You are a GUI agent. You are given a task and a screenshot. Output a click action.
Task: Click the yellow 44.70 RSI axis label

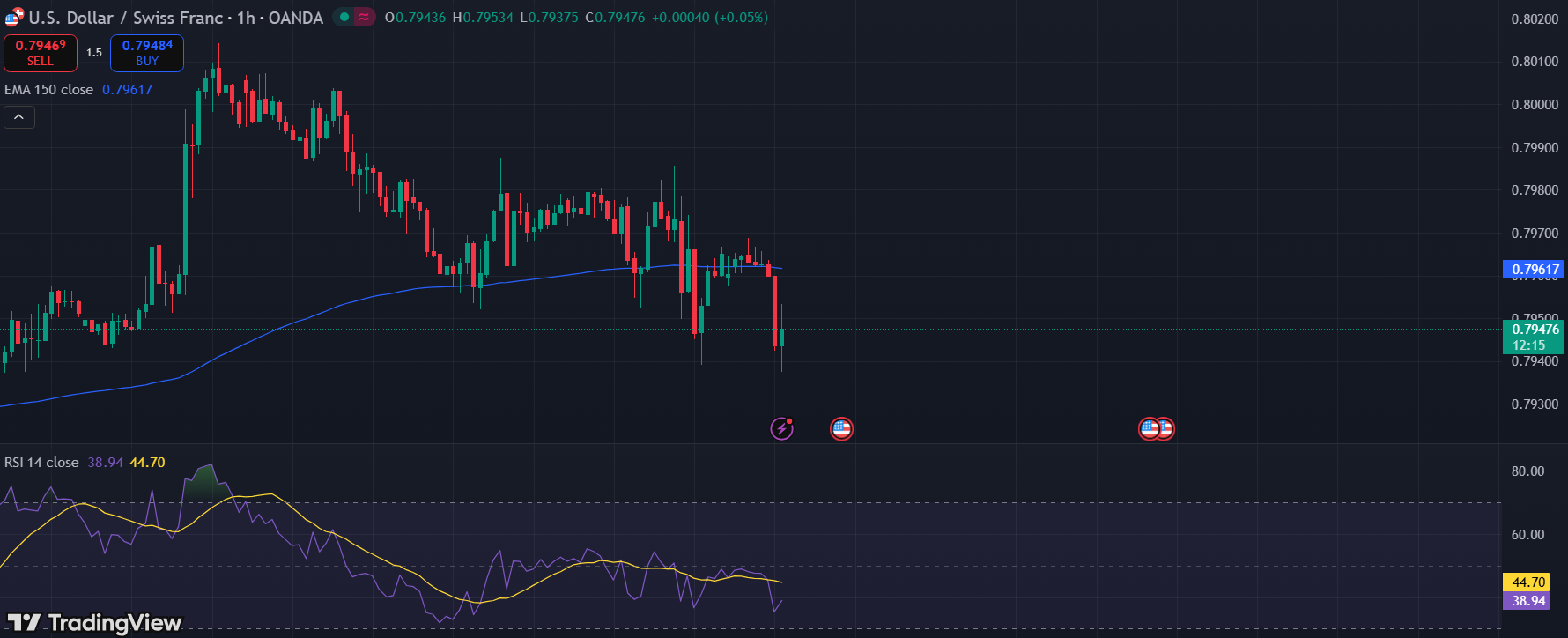click(1528, 582)
